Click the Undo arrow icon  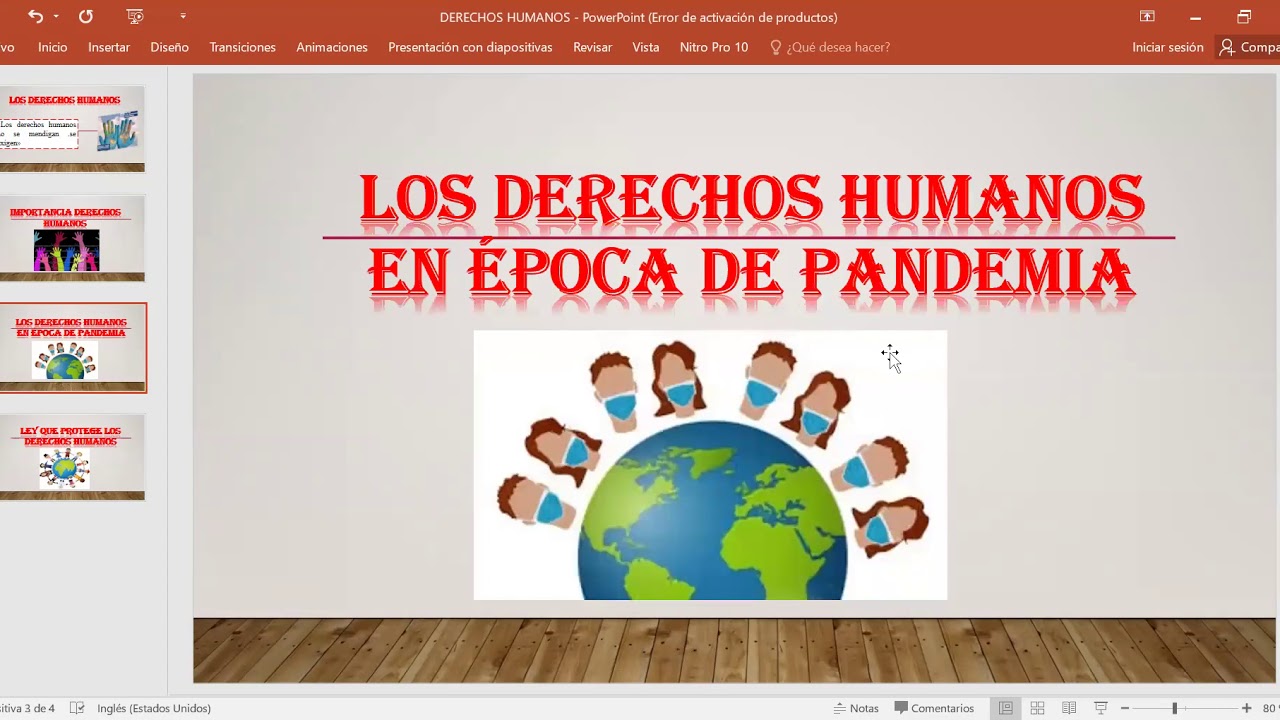coord(35,16)
